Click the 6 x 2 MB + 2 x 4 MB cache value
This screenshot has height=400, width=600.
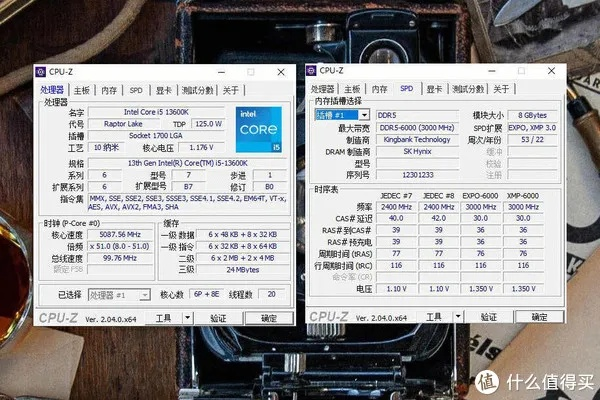(x=243, y=258)
